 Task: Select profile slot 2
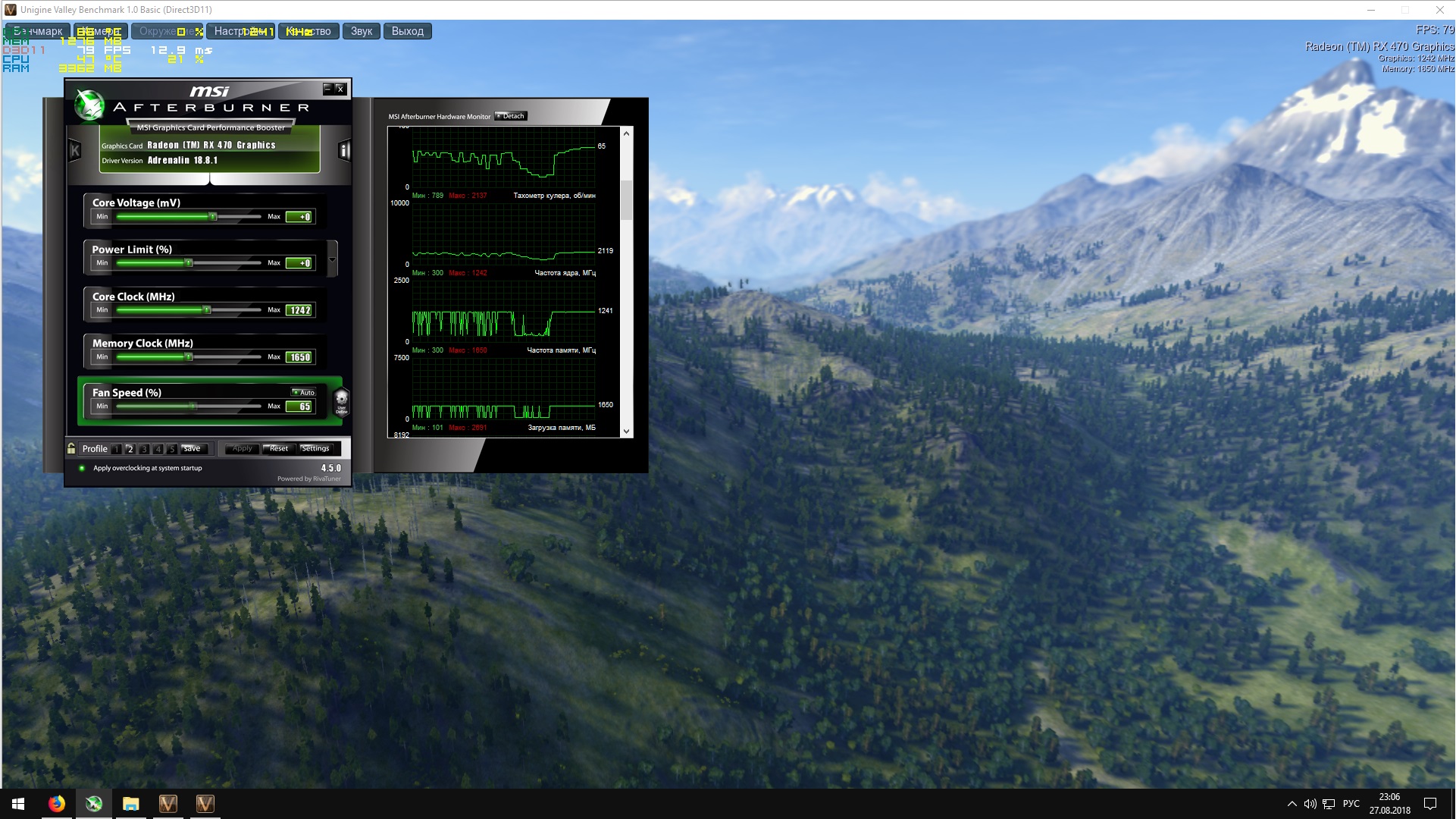(130, 449)
